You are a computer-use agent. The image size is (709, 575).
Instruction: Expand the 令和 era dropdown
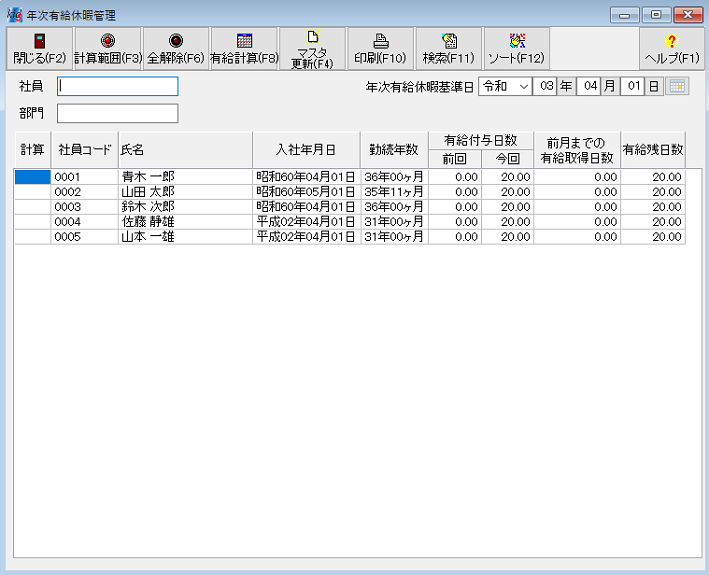click(524, 86)
